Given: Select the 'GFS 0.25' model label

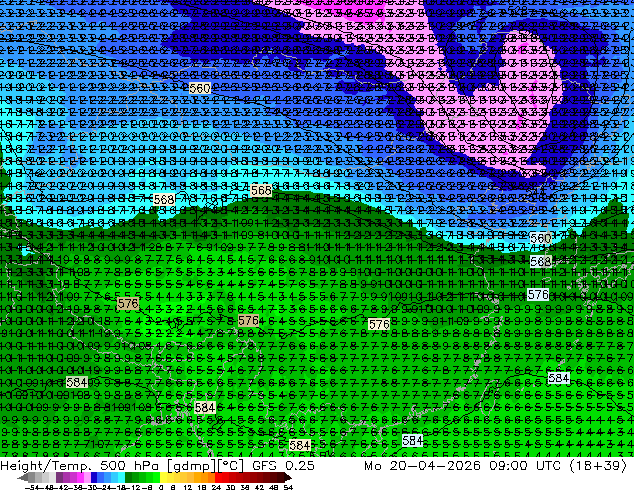Looking at the screenshot, I should [283, 466].
